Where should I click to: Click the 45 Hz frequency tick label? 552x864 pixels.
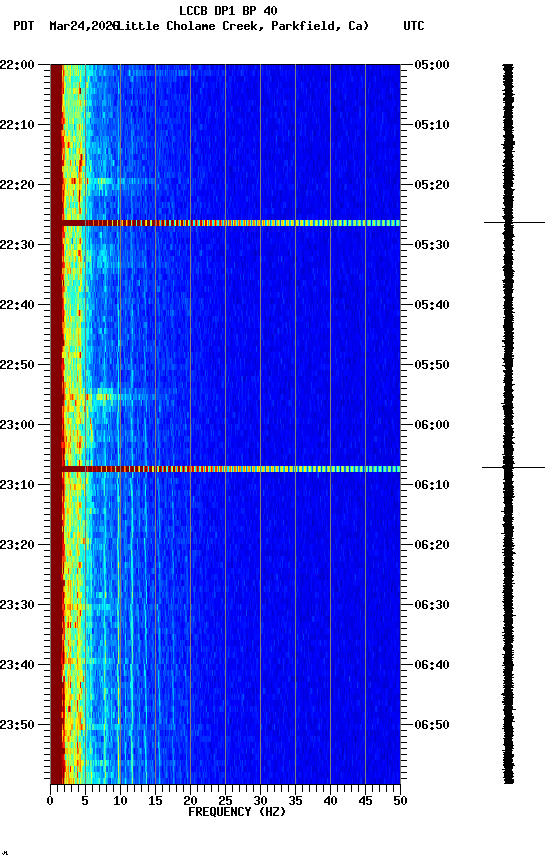click(x=365, y=801)
